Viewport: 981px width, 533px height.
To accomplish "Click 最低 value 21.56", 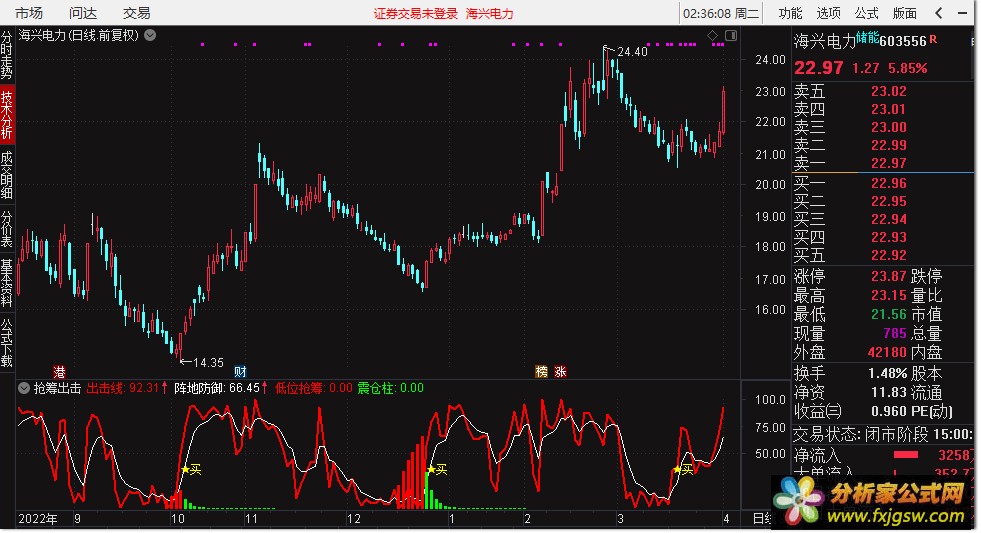I will click(888, 315).
